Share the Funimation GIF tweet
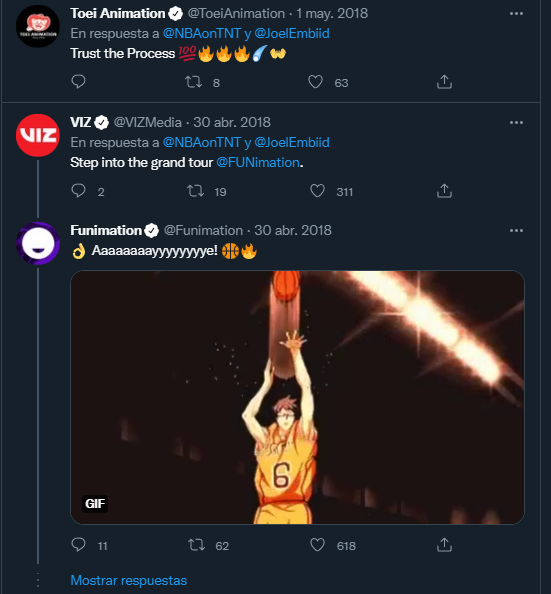551x594 pixels. 444,545
